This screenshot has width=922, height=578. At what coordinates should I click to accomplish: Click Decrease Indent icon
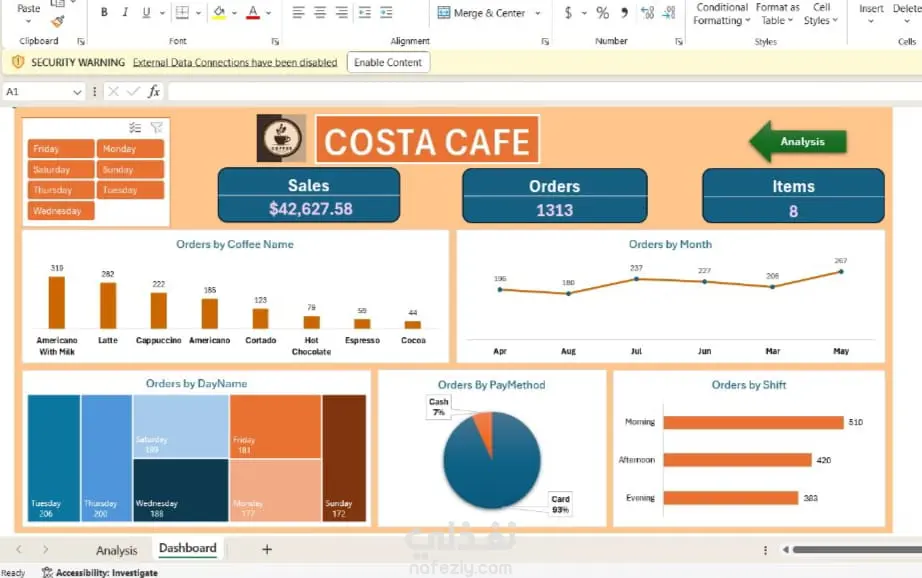365,12
